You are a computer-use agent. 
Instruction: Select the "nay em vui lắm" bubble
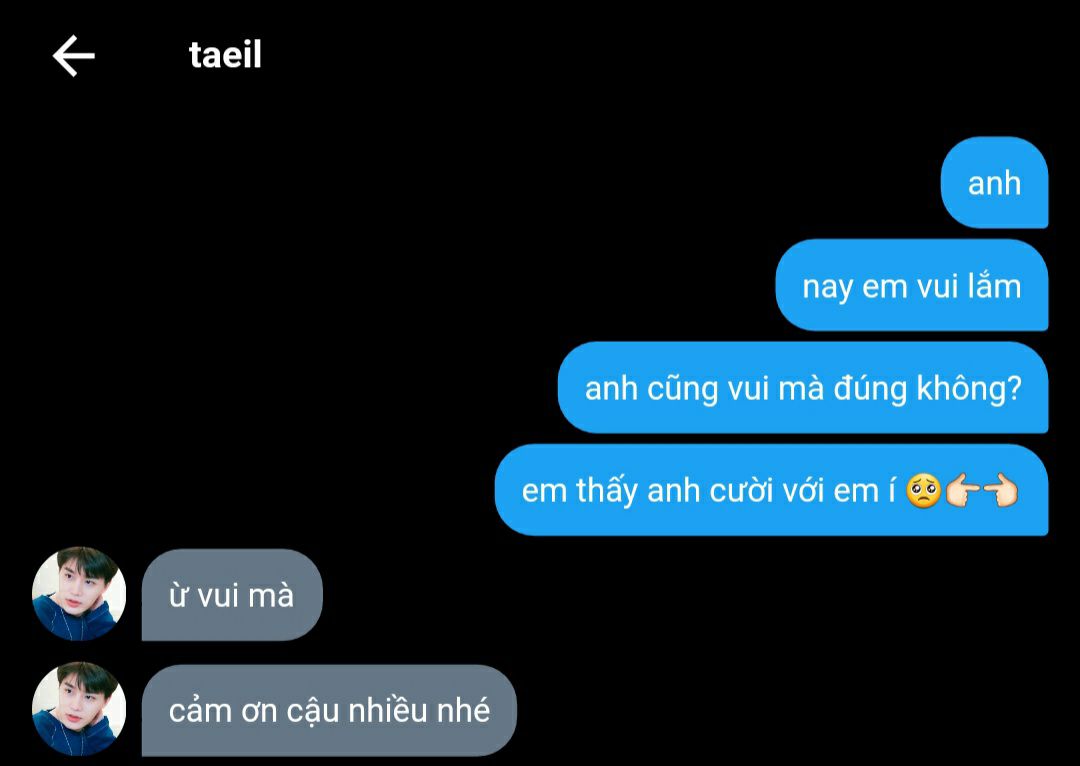click(x=911, y=285)
